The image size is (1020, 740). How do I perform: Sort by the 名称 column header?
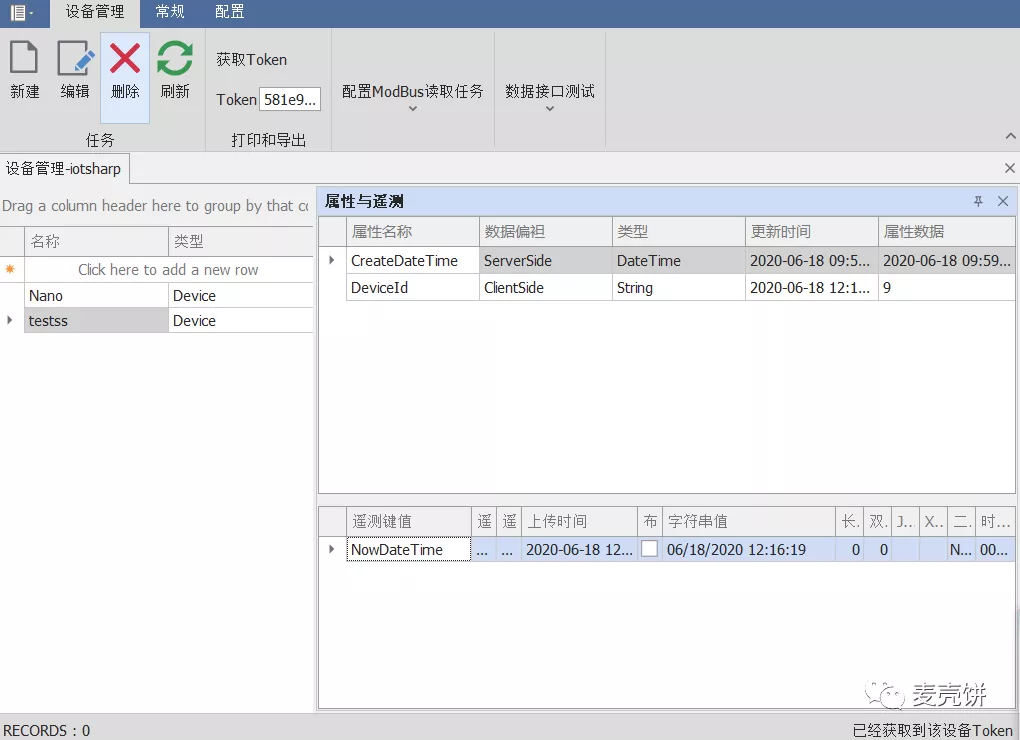click(x=96, y=241)
